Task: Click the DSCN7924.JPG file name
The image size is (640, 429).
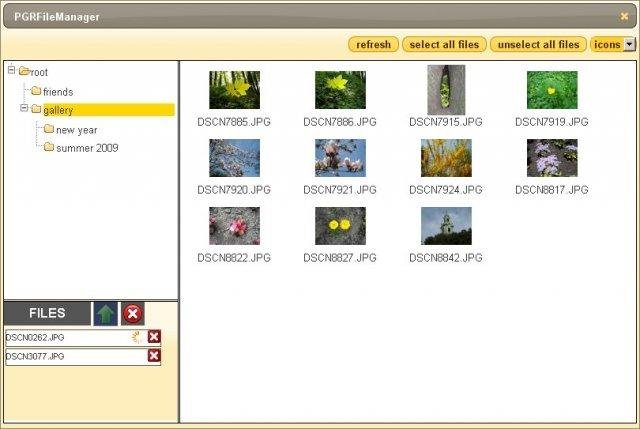Action: [446, 190]
